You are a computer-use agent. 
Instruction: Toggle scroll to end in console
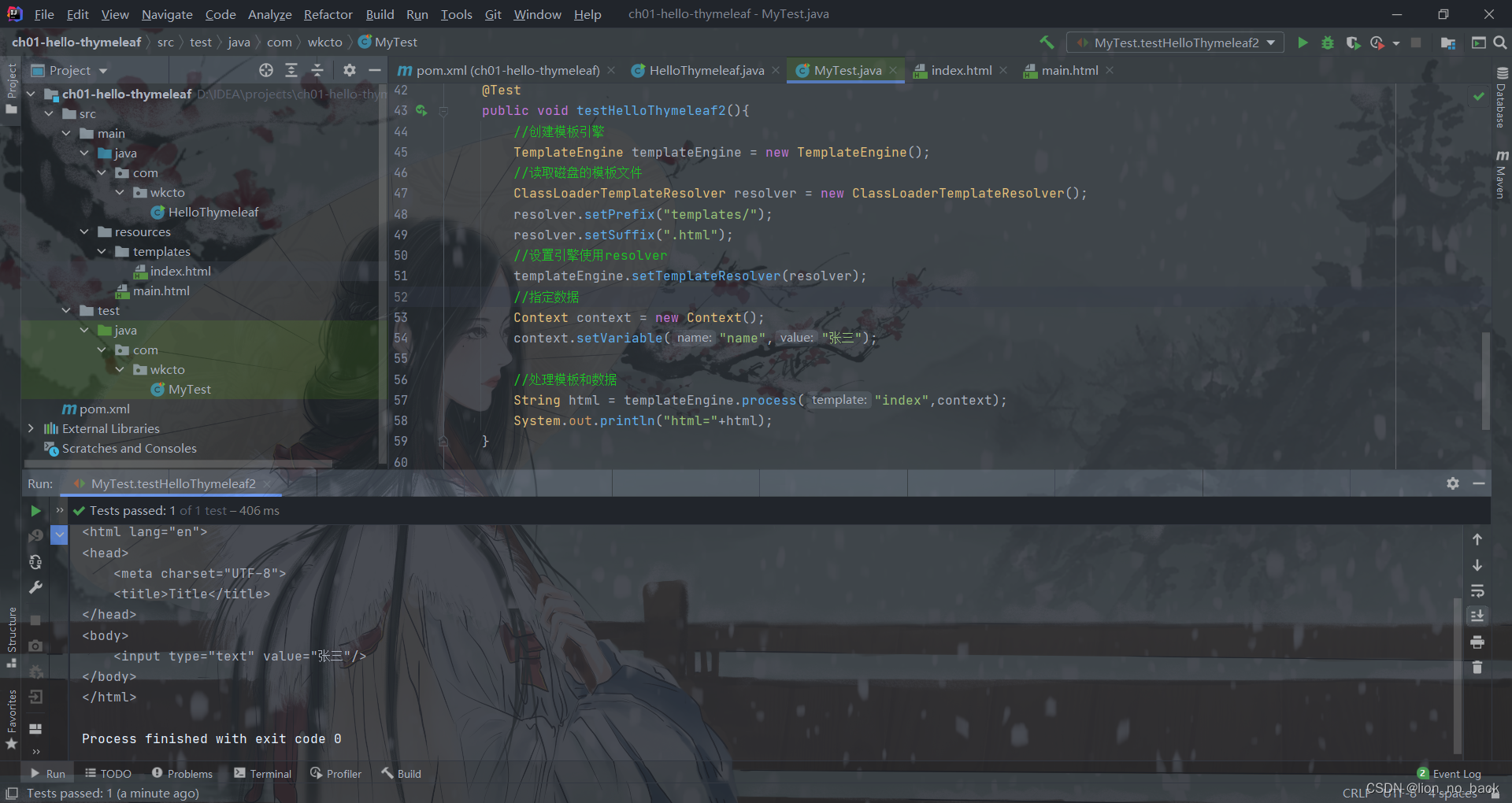tap(1477, 616)
